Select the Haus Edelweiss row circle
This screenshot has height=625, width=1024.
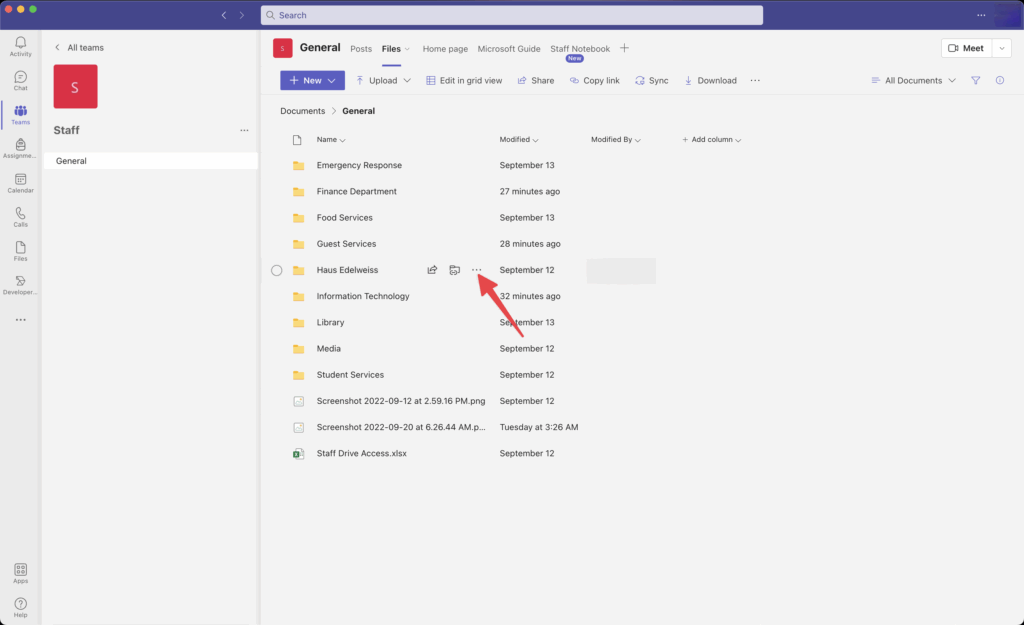(x=277, y=270)
